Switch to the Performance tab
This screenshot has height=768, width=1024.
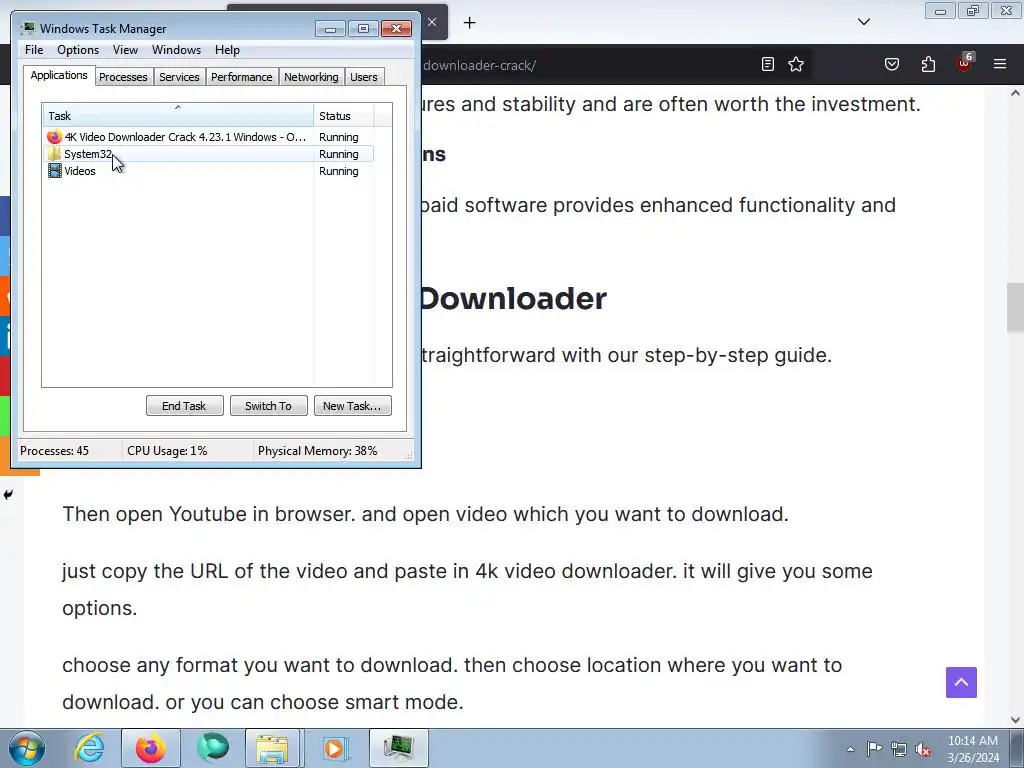(242, 77)
